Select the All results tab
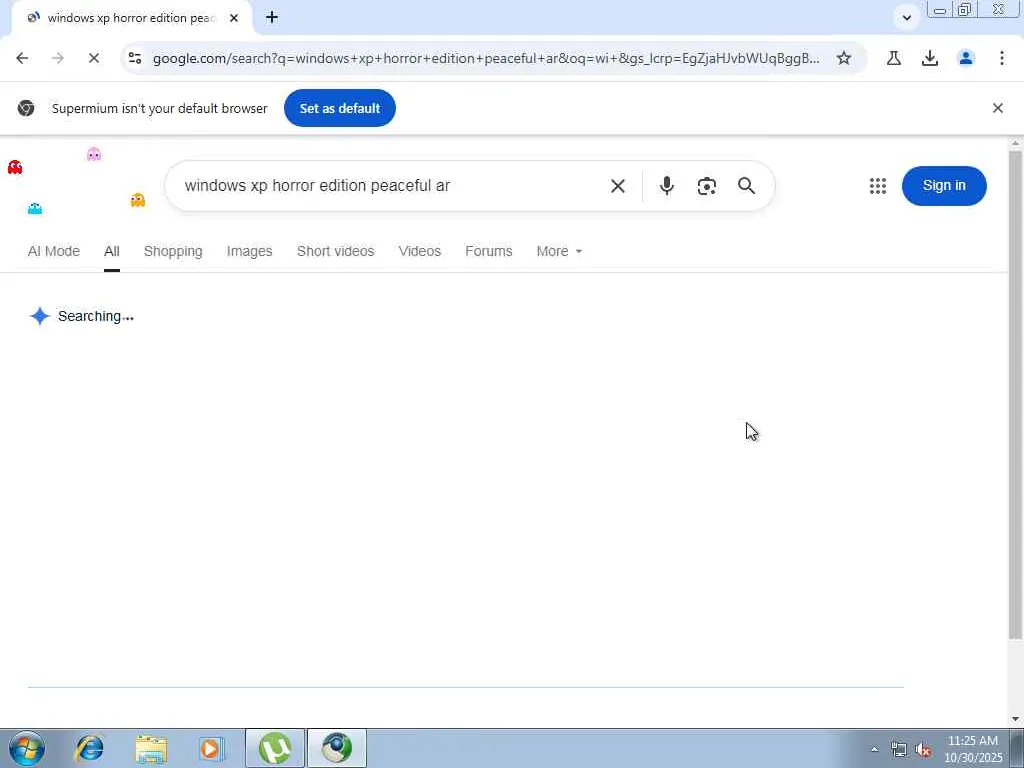This screenshot has height=768, width=1024. coord(112,251)
